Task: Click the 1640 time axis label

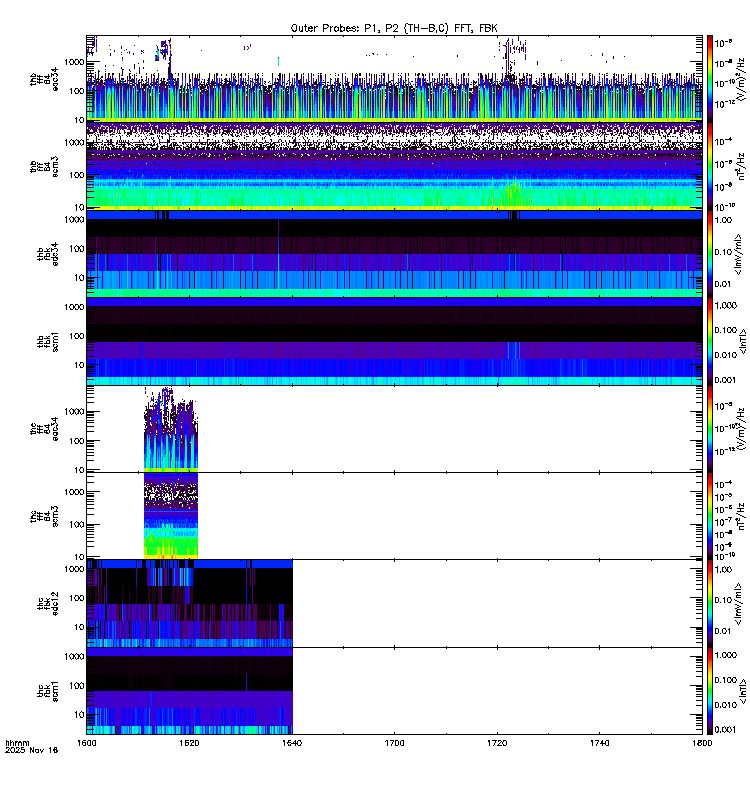Action: tap(292, 743)
